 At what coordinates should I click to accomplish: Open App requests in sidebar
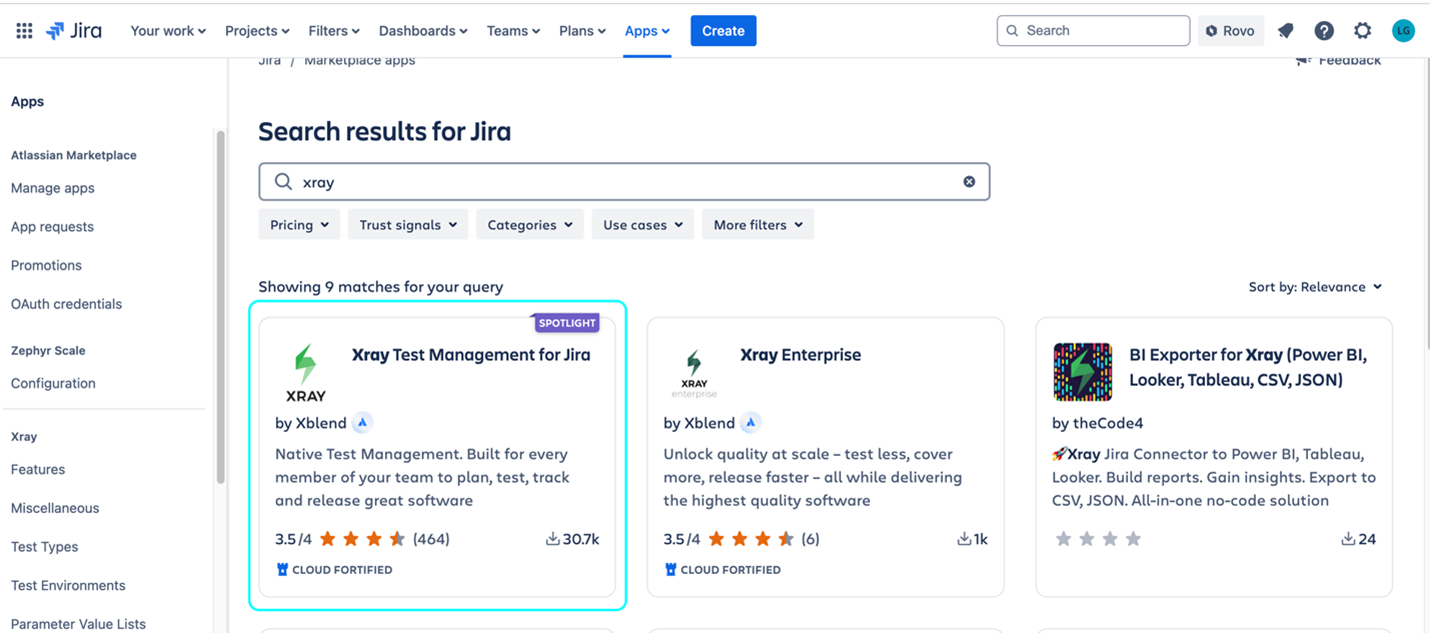(52, 227)
